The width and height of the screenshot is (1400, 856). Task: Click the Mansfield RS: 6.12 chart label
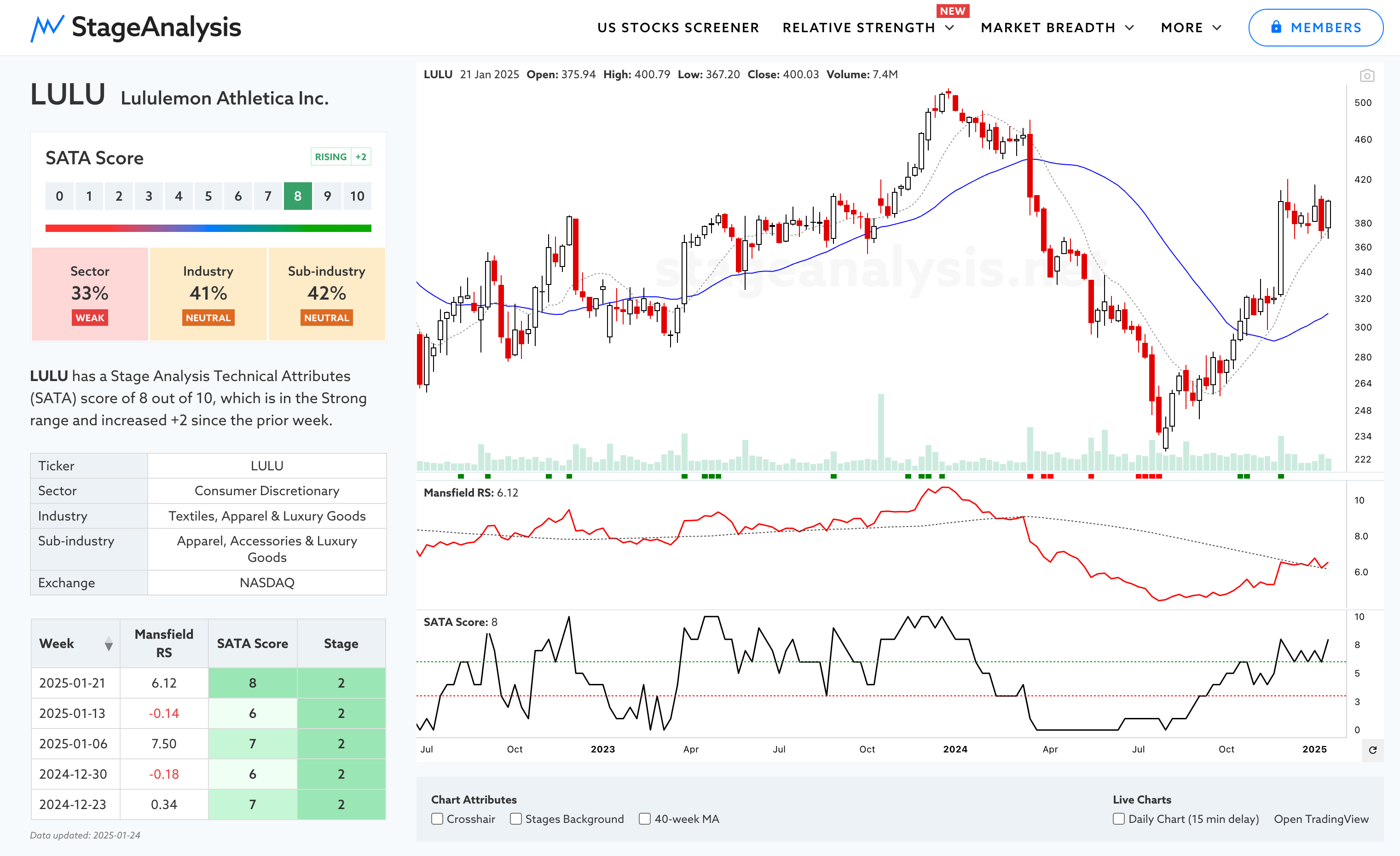471,493
